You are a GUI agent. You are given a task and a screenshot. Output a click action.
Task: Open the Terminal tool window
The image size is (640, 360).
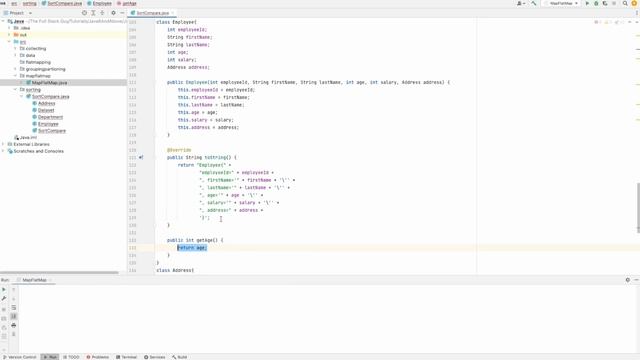[127, 357]
